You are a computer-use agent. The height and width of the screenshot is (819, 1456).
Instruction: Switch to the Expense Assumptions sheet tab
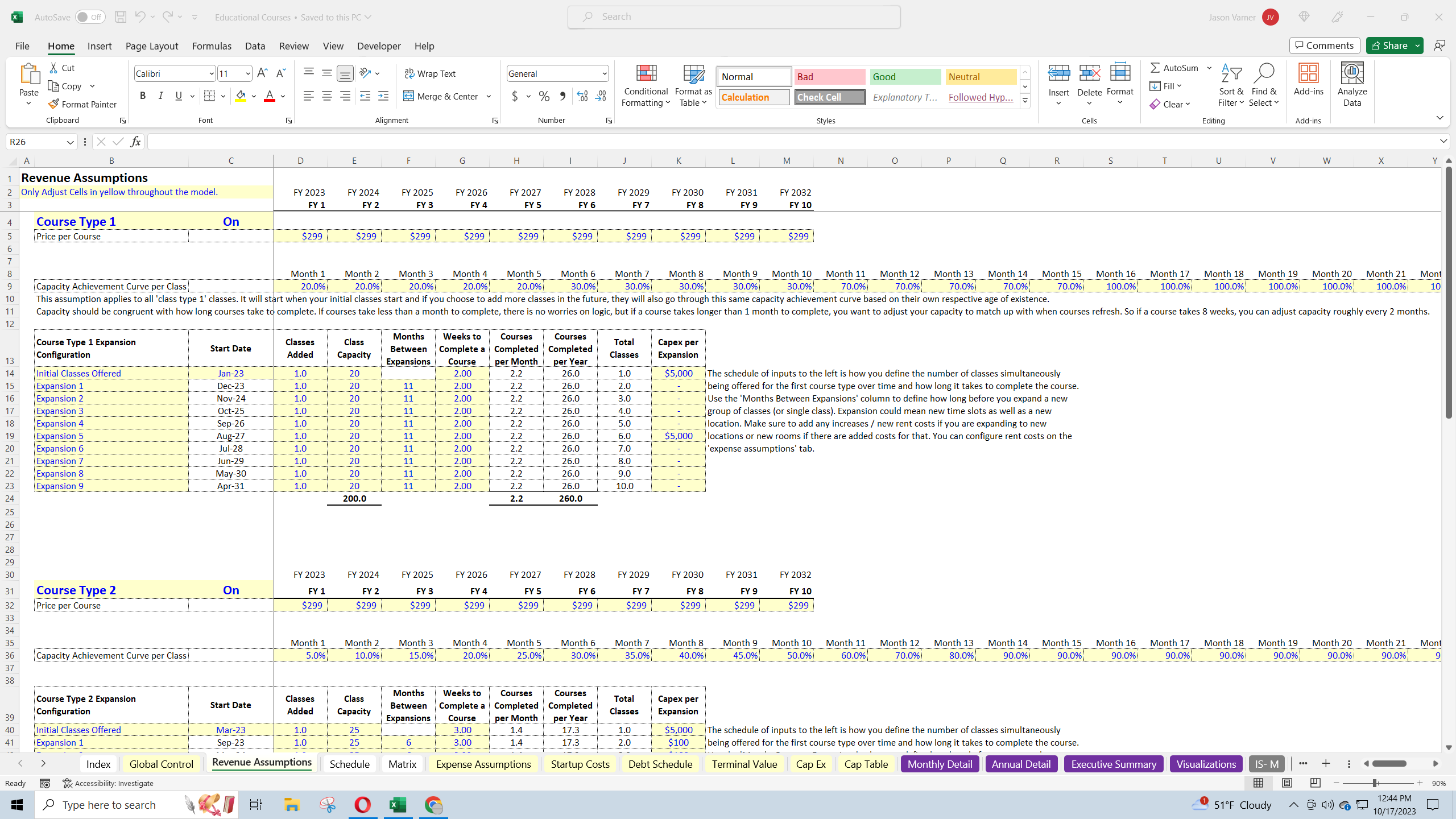483,764
